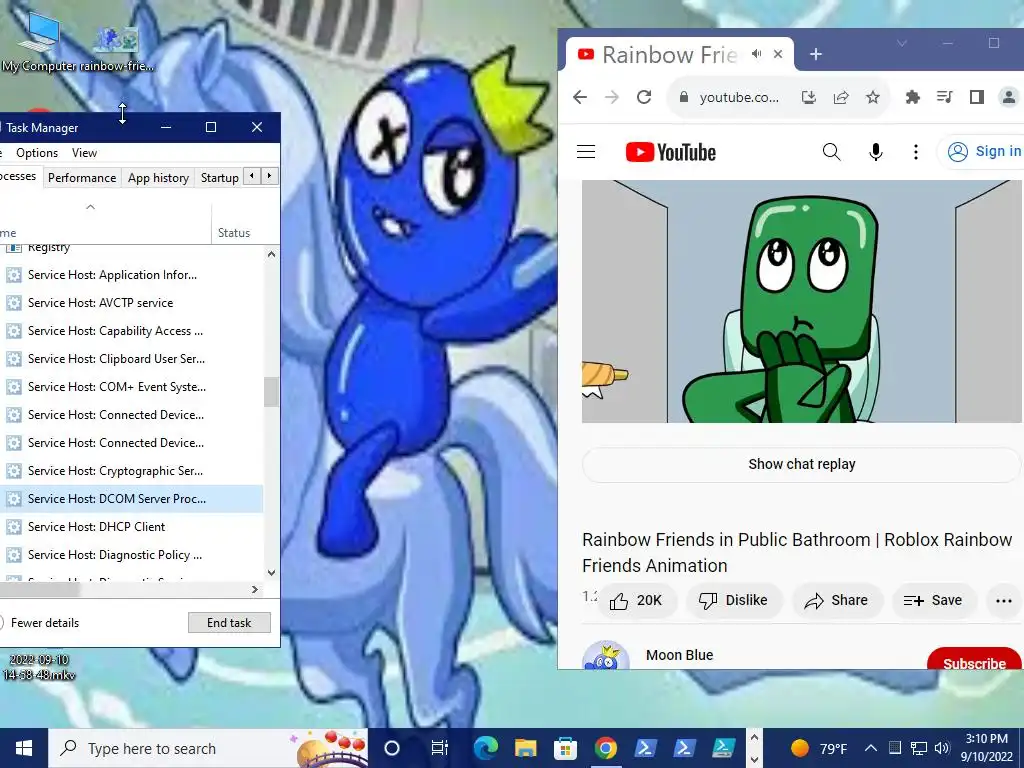Viewport: 1024px width, 768px height.
Task: Mute the Rainbow Friends browser tab
Action: coord(756,54)
